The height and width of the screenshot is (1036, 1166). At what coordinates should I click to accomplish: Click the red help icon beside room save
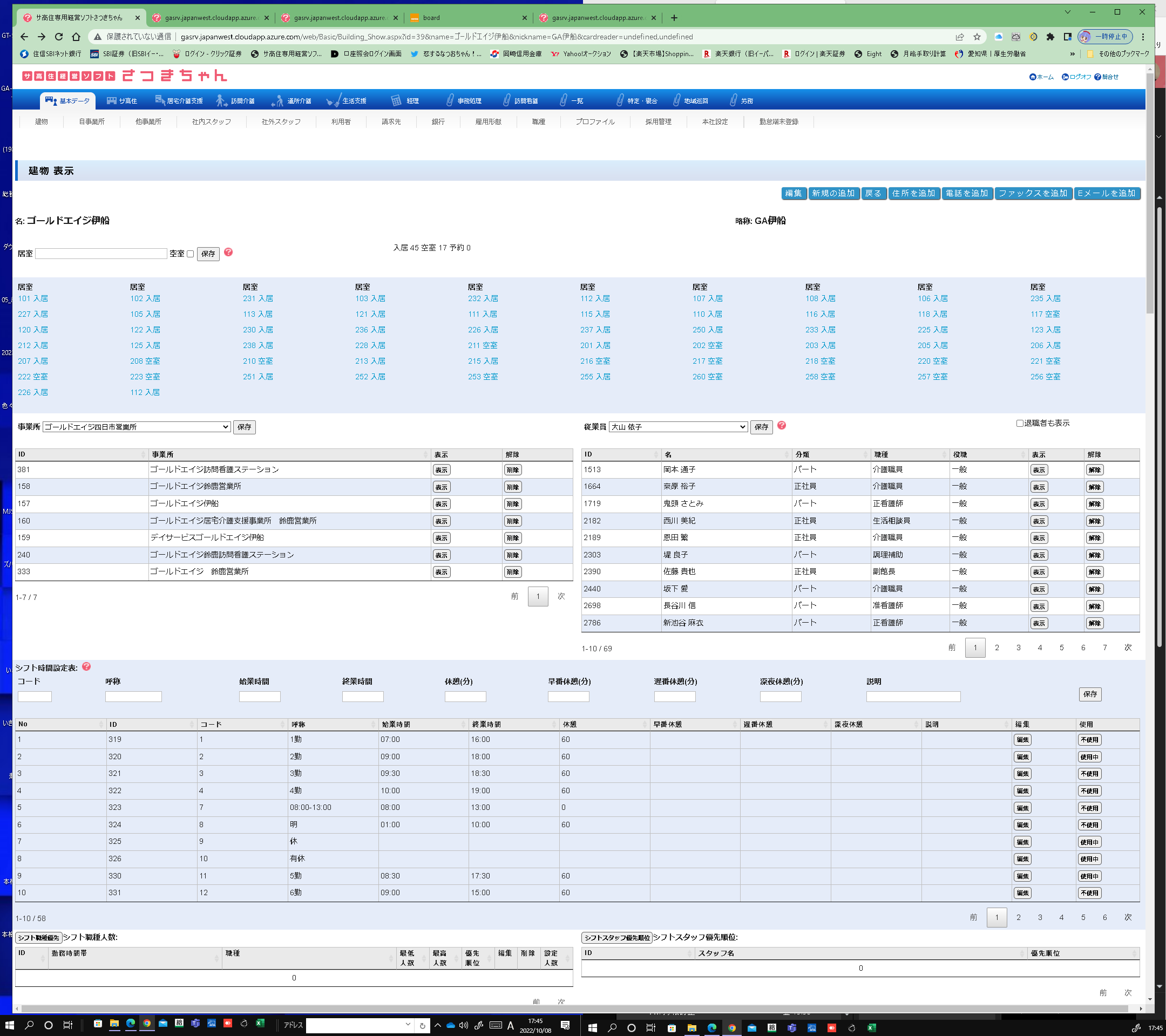click(x=228, y=252)
